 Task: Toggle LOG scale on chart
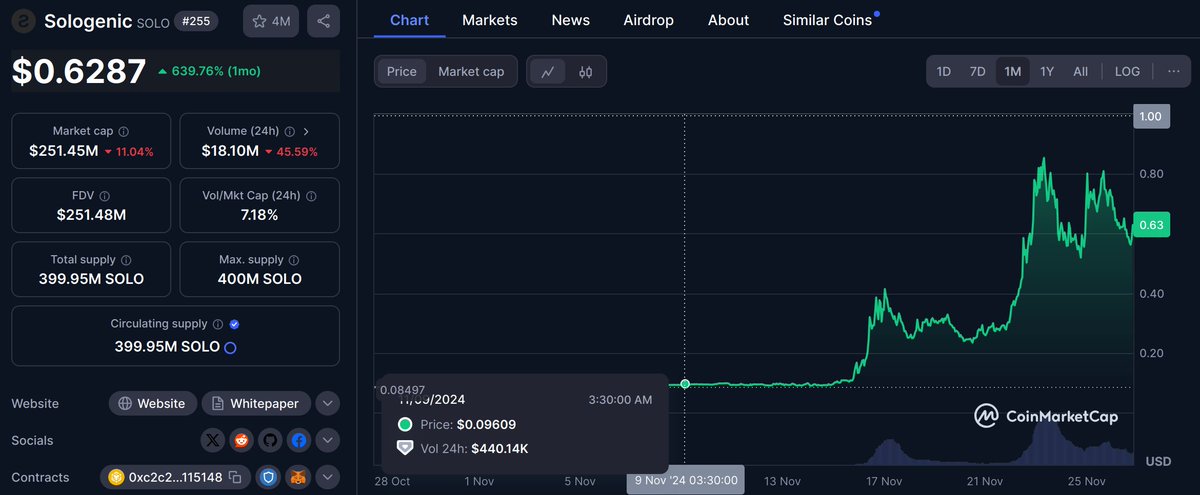point(1127,71)
